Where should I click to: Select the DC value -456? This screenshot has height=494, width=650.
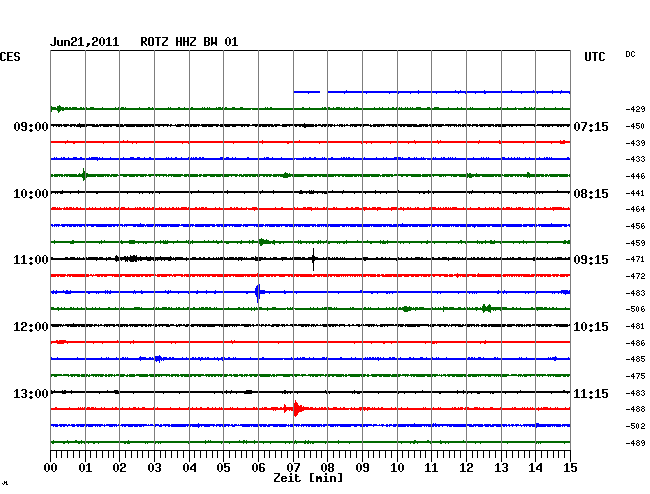635,226
